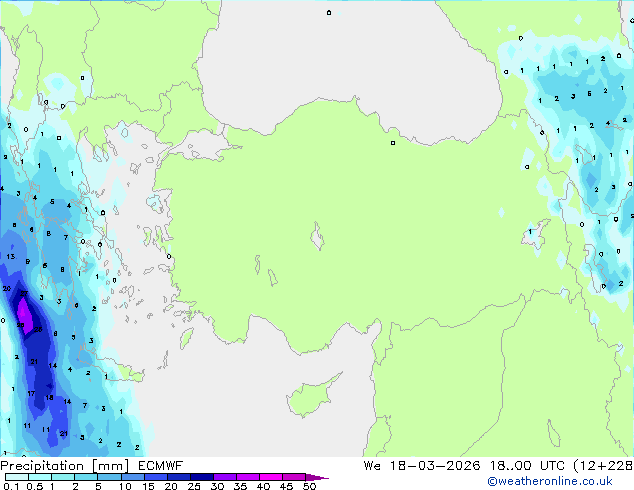Screen dimensions: 634x490
Task: Click the 0.1–0.5 mm legend color swatch
Action: pyautogui.click(x=17, y=477)
